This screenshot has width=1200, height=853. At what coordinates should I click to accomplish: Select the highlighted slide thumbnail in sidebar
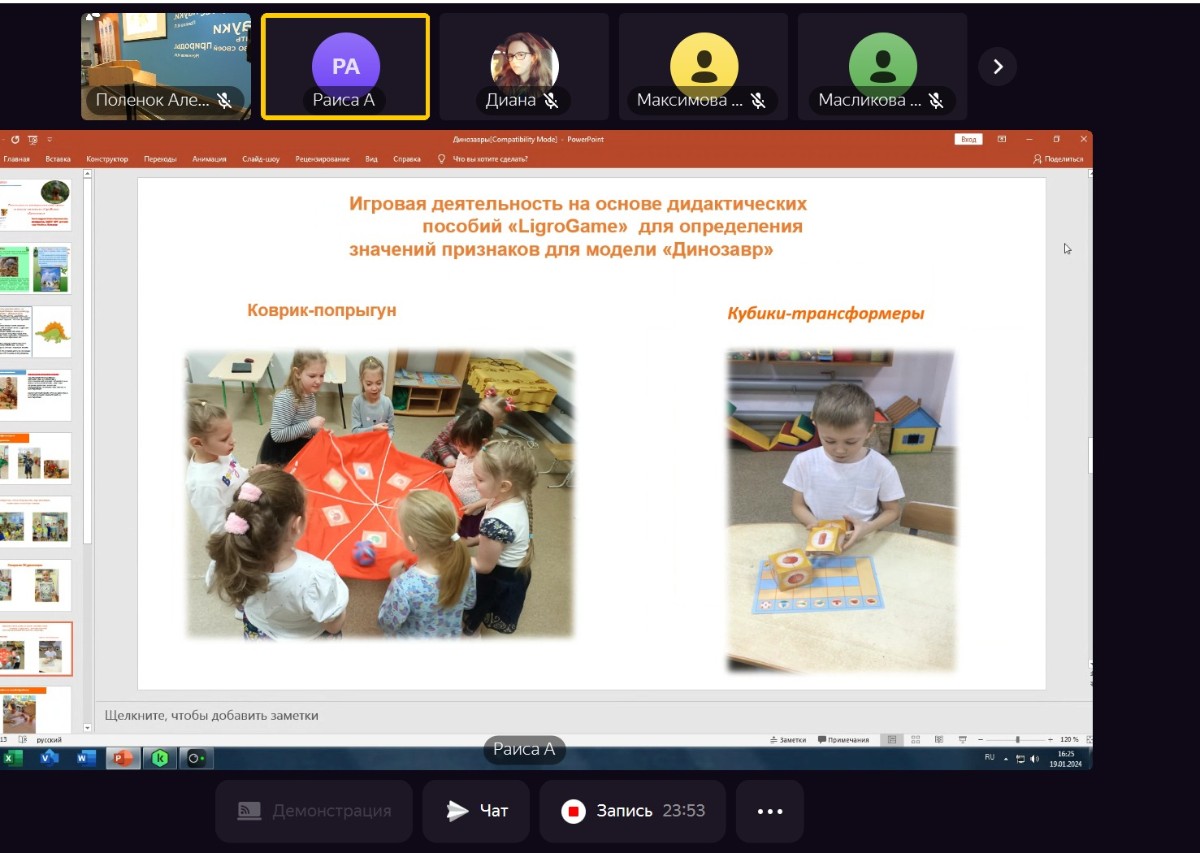tap(37, 648)
